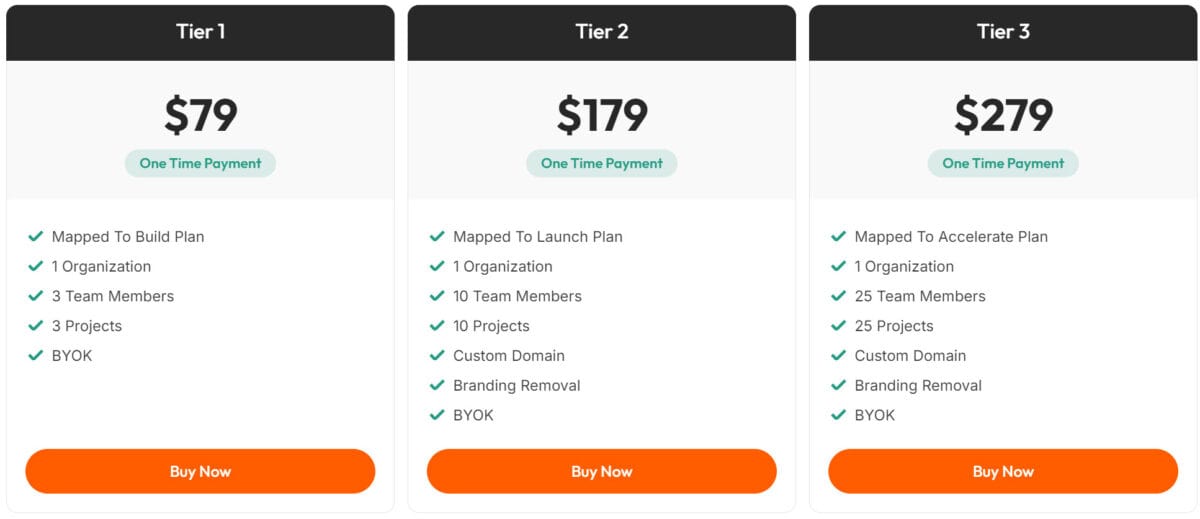Screen dimensions: 1200x519
Task: Click checkmark beside Mapped To Launch Plan
Action: click(x=437, y=237)
